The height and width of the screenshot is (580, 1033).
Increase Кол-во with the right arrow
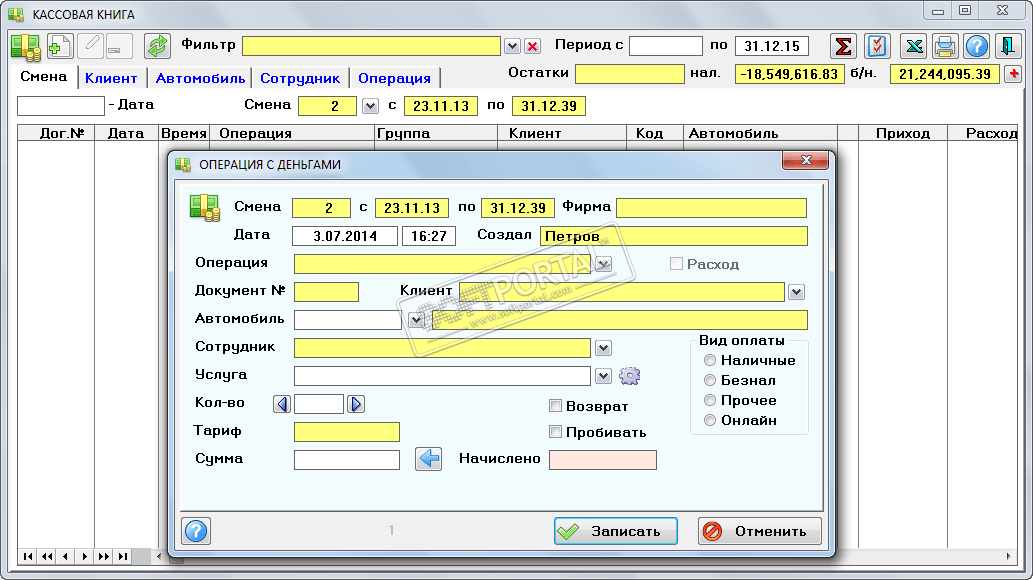(x=356, y=404)
